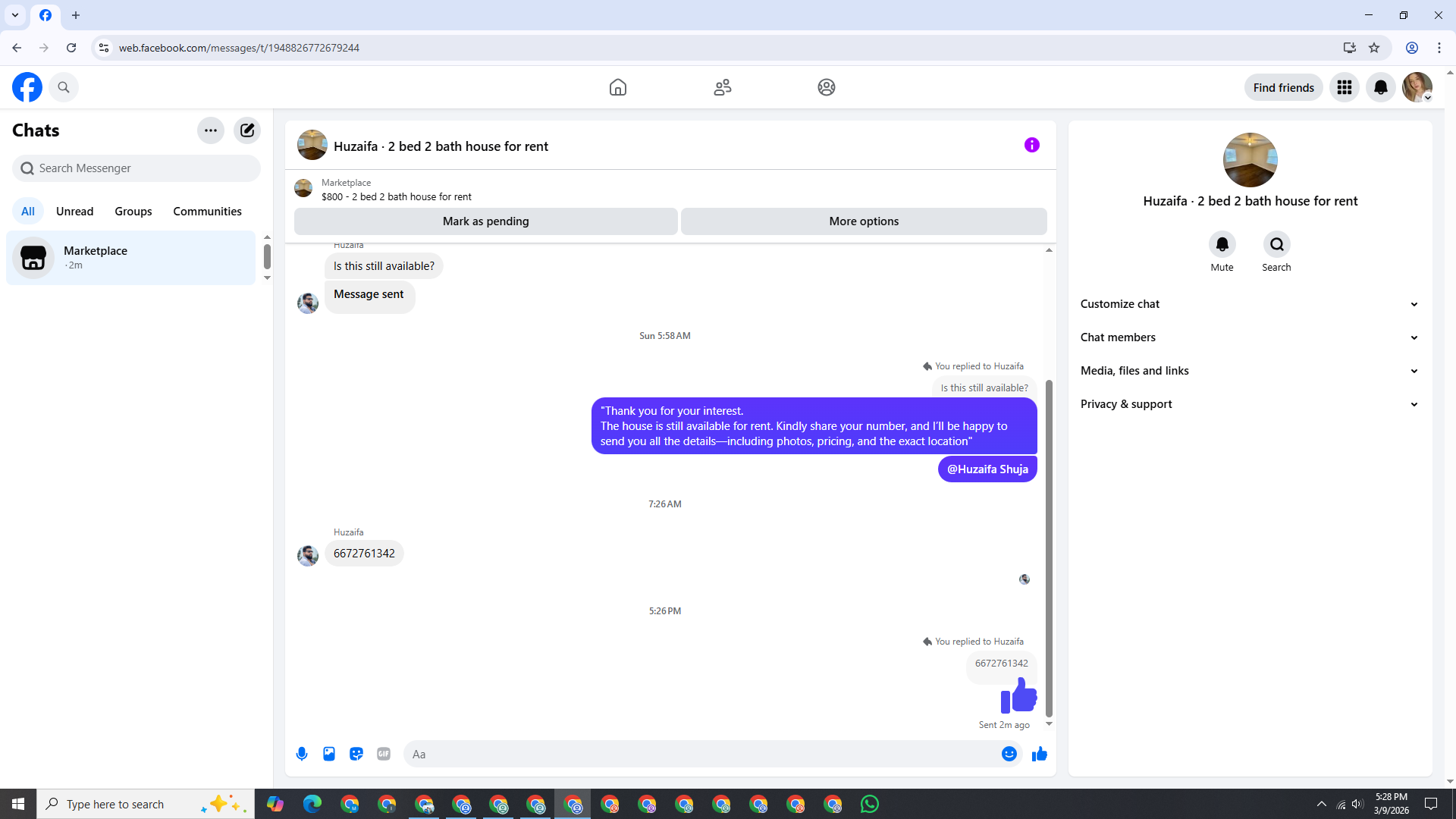Viewport: 1456px width, 819px height.
Task: Switch to the Unread chats tab
Action: [x=74, y=212]
